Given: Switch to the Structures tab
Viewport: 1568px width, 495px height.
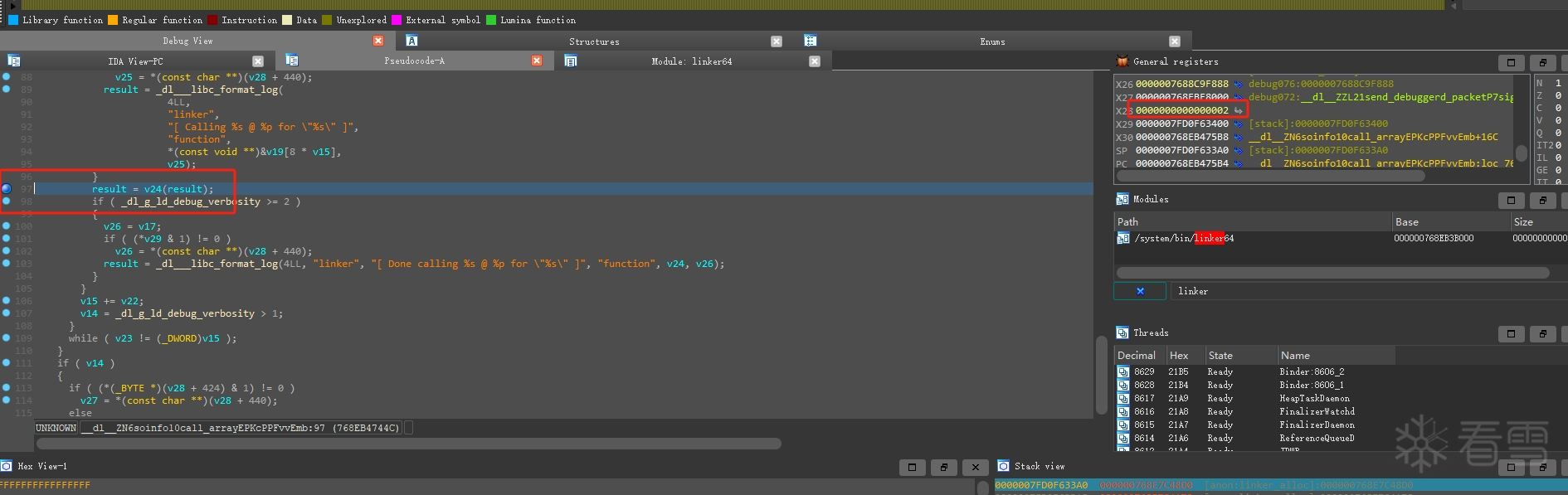Looking at the screenshot, I should coord(594,41).
